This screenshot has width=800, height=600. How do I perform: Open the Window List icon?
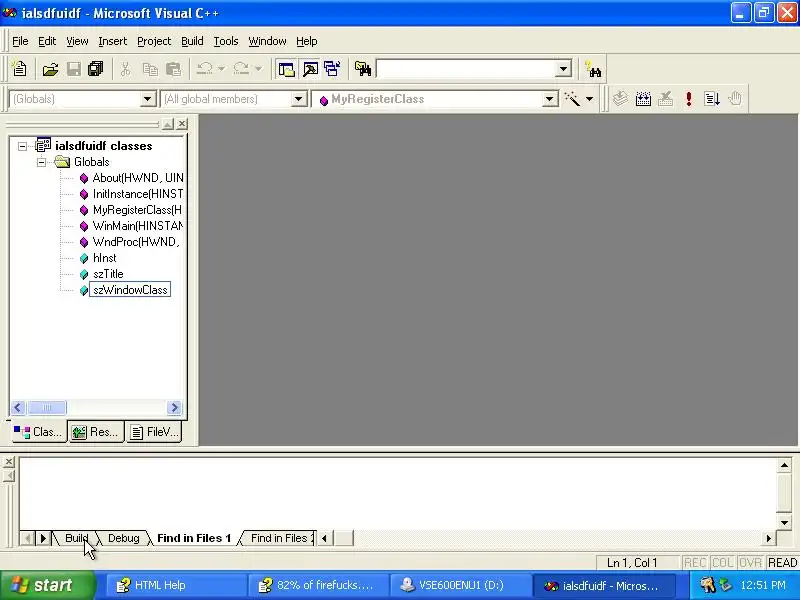click(x=333, y=69)
